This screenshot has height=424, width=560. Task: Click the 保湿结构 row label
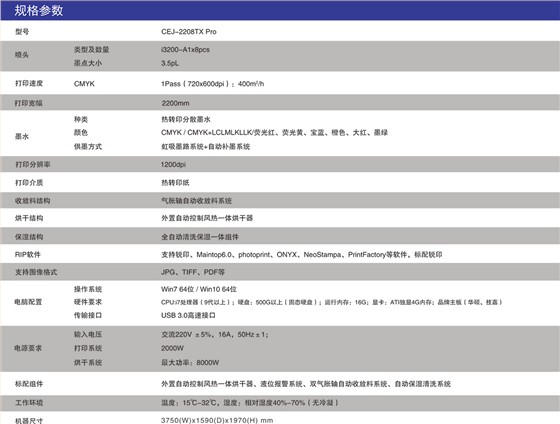pos(29,237)
